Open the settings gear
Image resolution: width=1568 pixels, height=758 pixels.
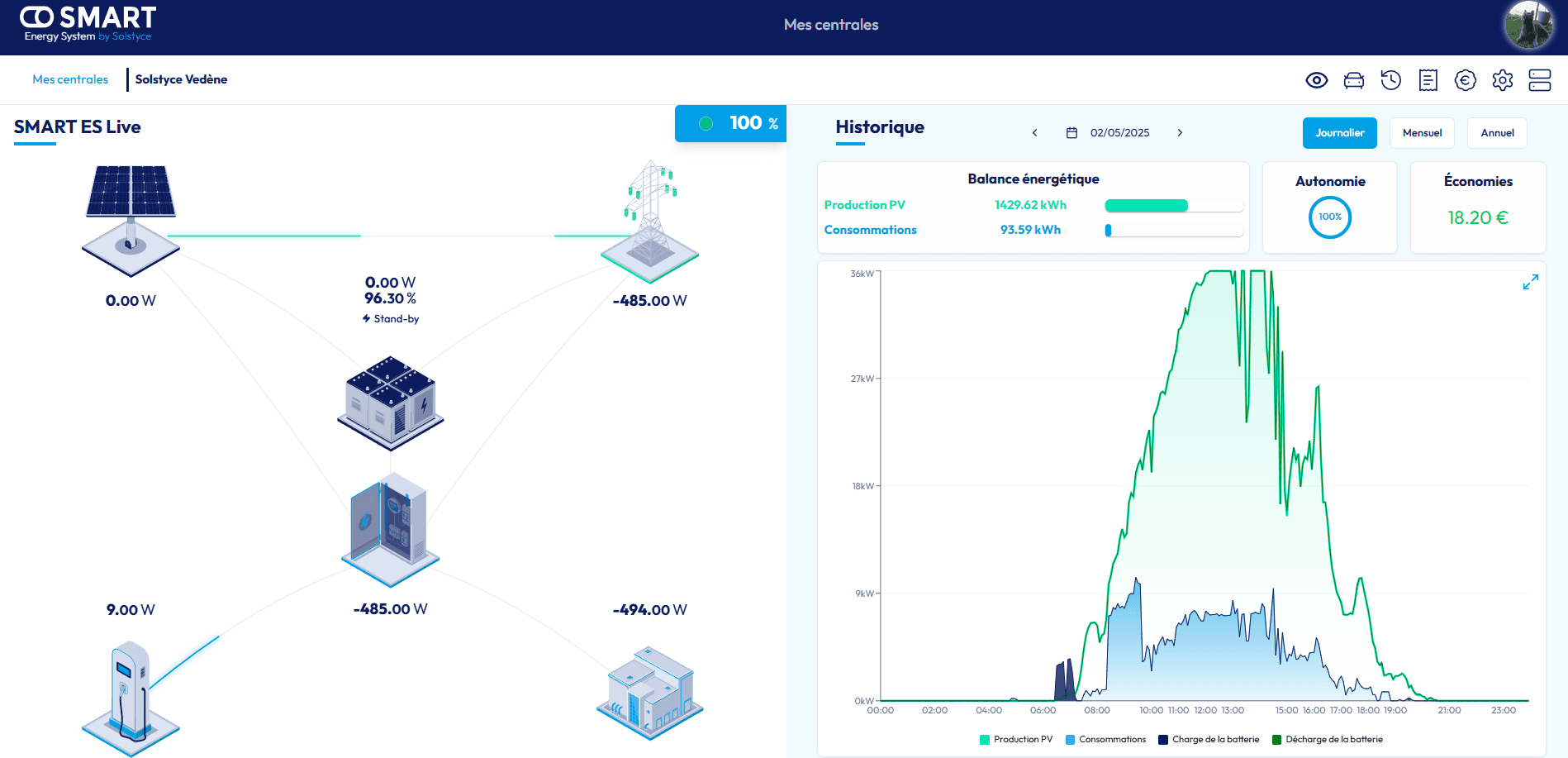pos(1503,80)
